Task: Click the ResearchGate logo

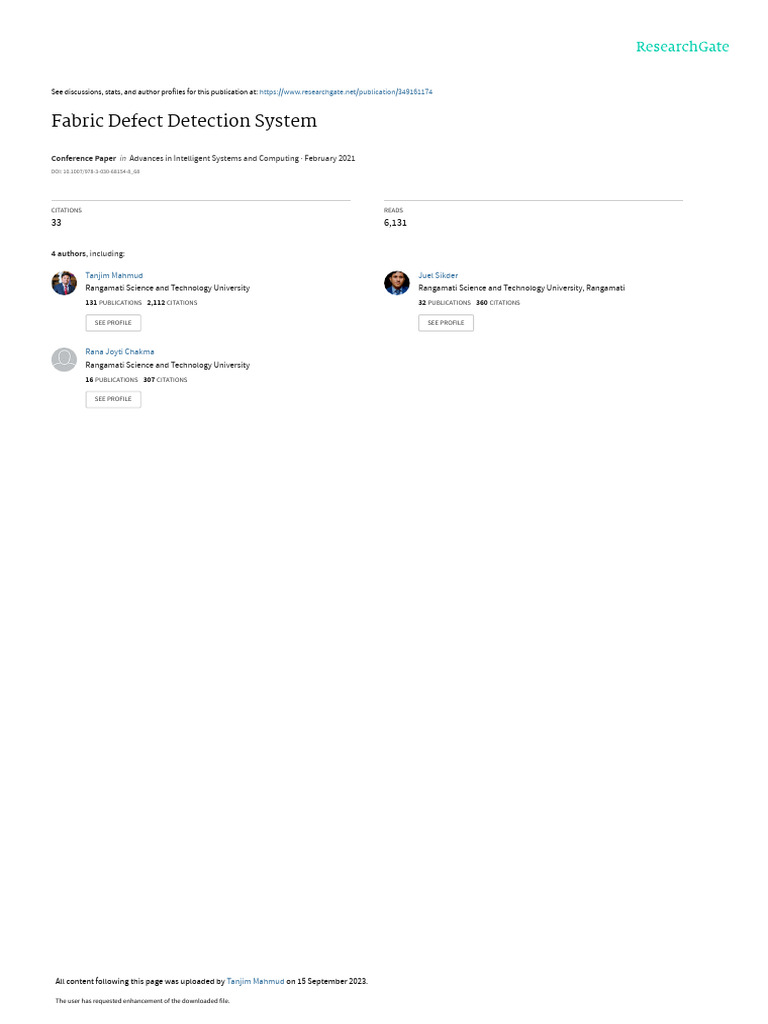Action: pos(682,46)
